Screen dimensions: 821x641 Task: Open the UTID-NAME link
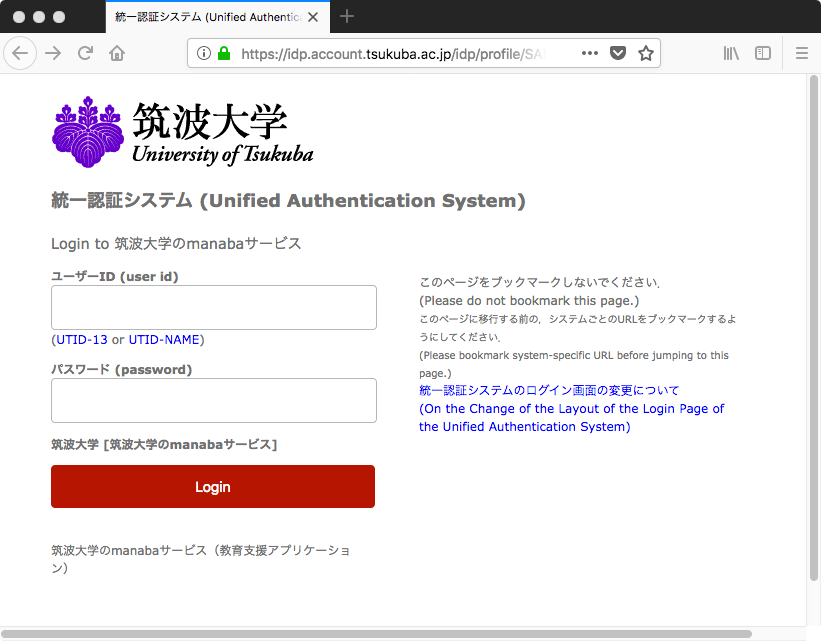pyautogui.click(x=164, y=340)
